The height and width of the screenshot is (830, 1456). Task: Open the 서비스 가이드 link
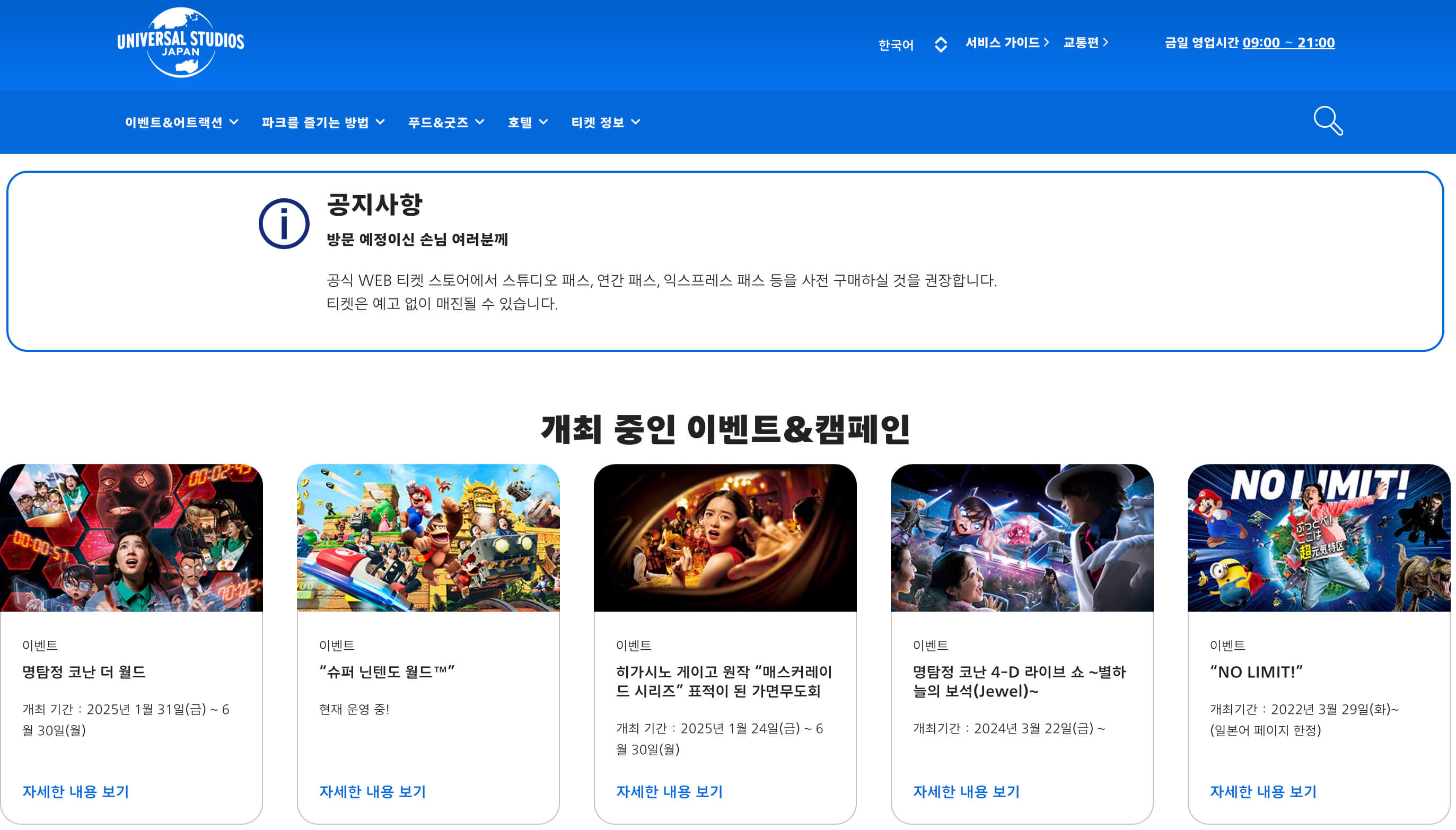(x=1006, y=43)
